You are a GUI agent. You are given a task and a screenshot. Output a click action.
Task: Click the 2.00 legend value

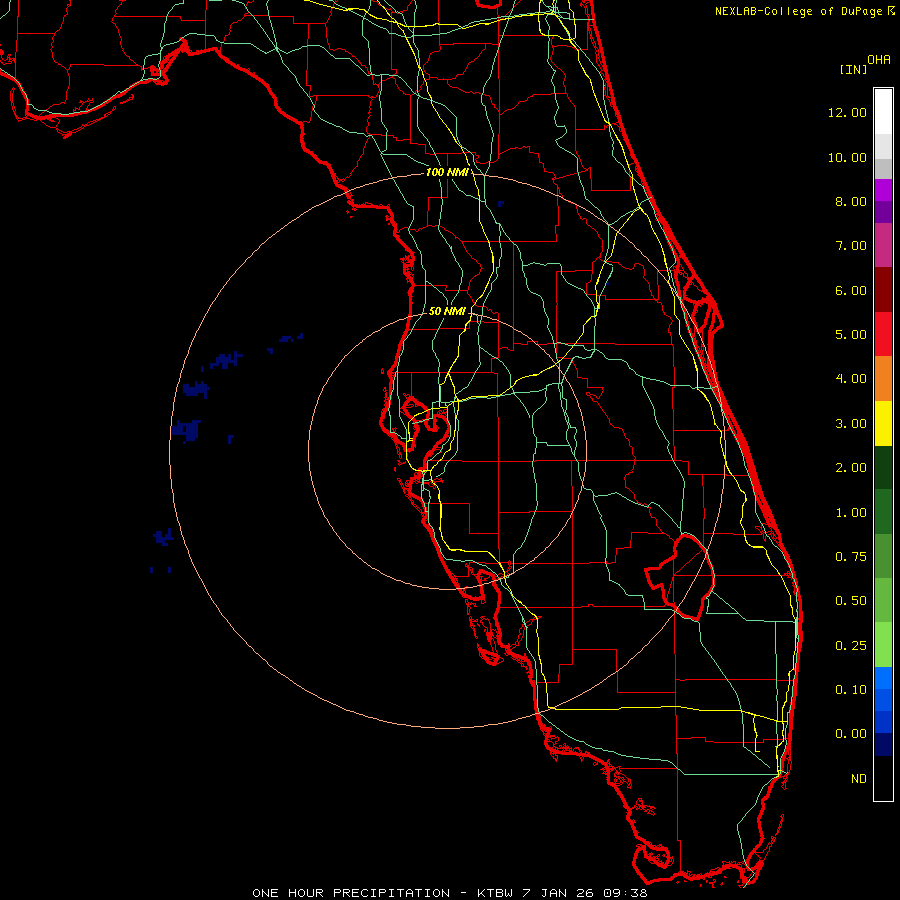click(x=851, y=468)
